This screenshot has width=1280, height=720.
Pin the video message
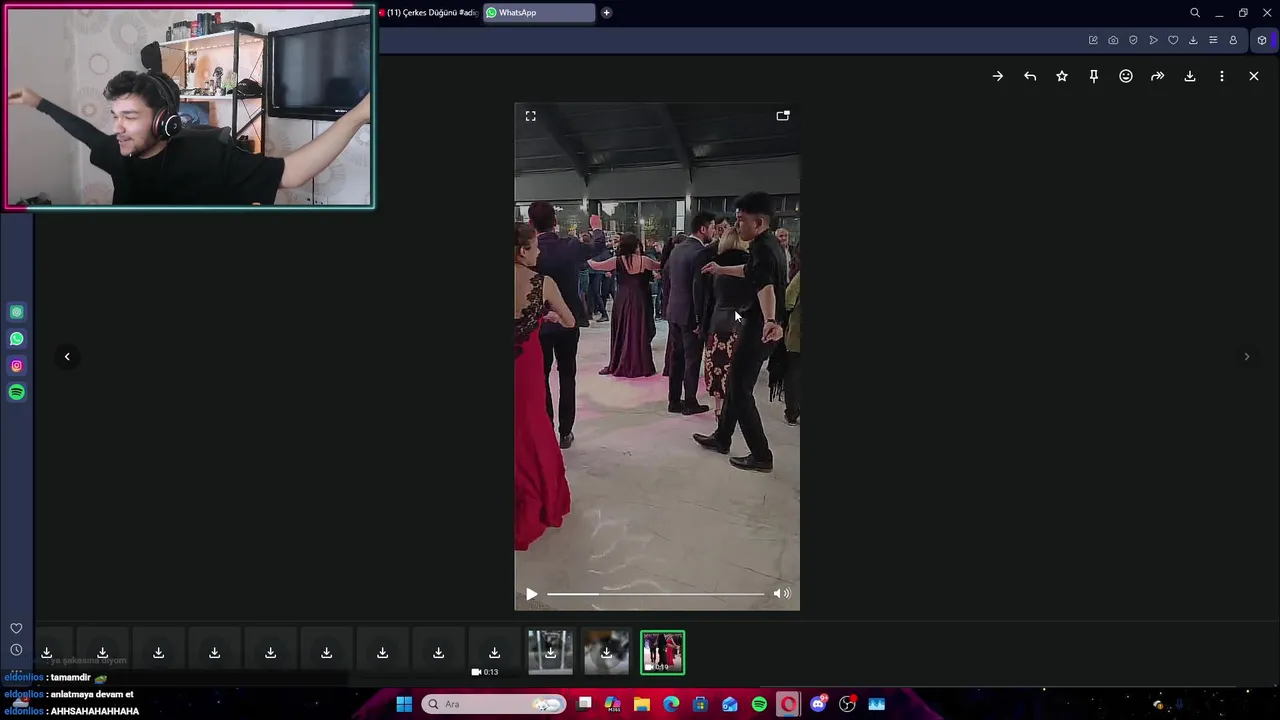tap(1094, 76)
